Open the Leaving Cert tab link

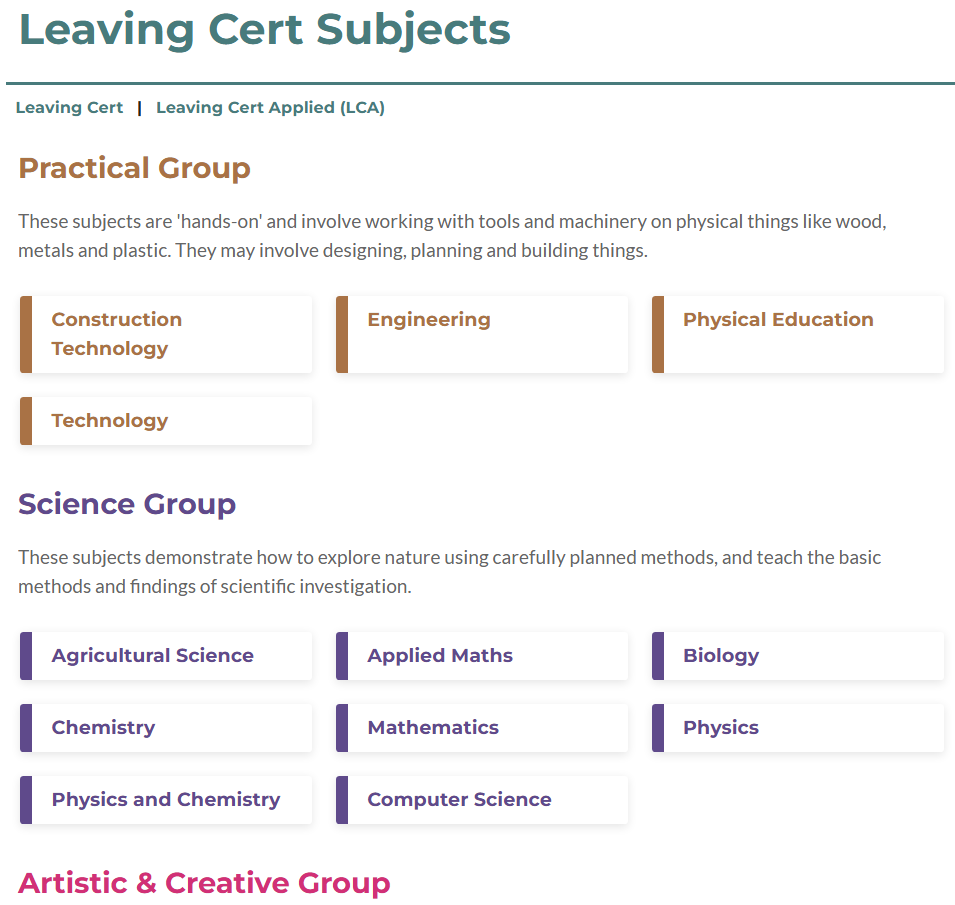point(69,108)
